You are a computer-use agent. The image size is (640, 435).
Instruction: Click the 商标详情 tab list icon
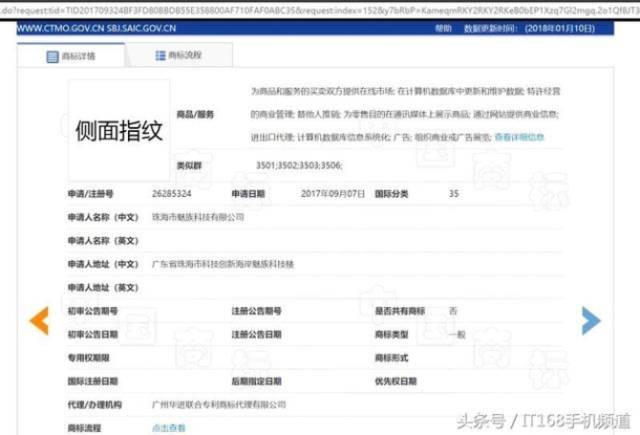point(53,56)
